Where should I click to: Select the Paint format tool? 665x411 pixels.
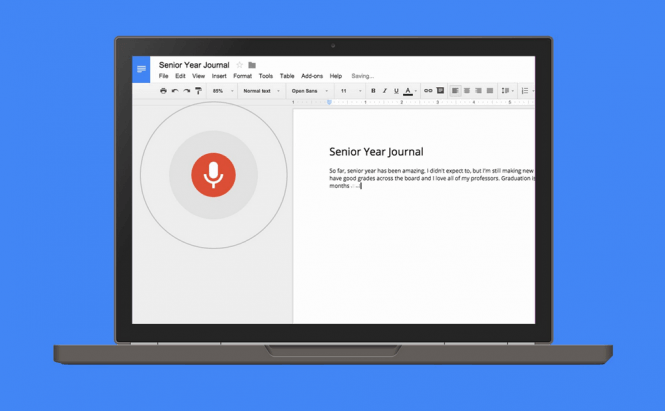(x=198, y=91)
